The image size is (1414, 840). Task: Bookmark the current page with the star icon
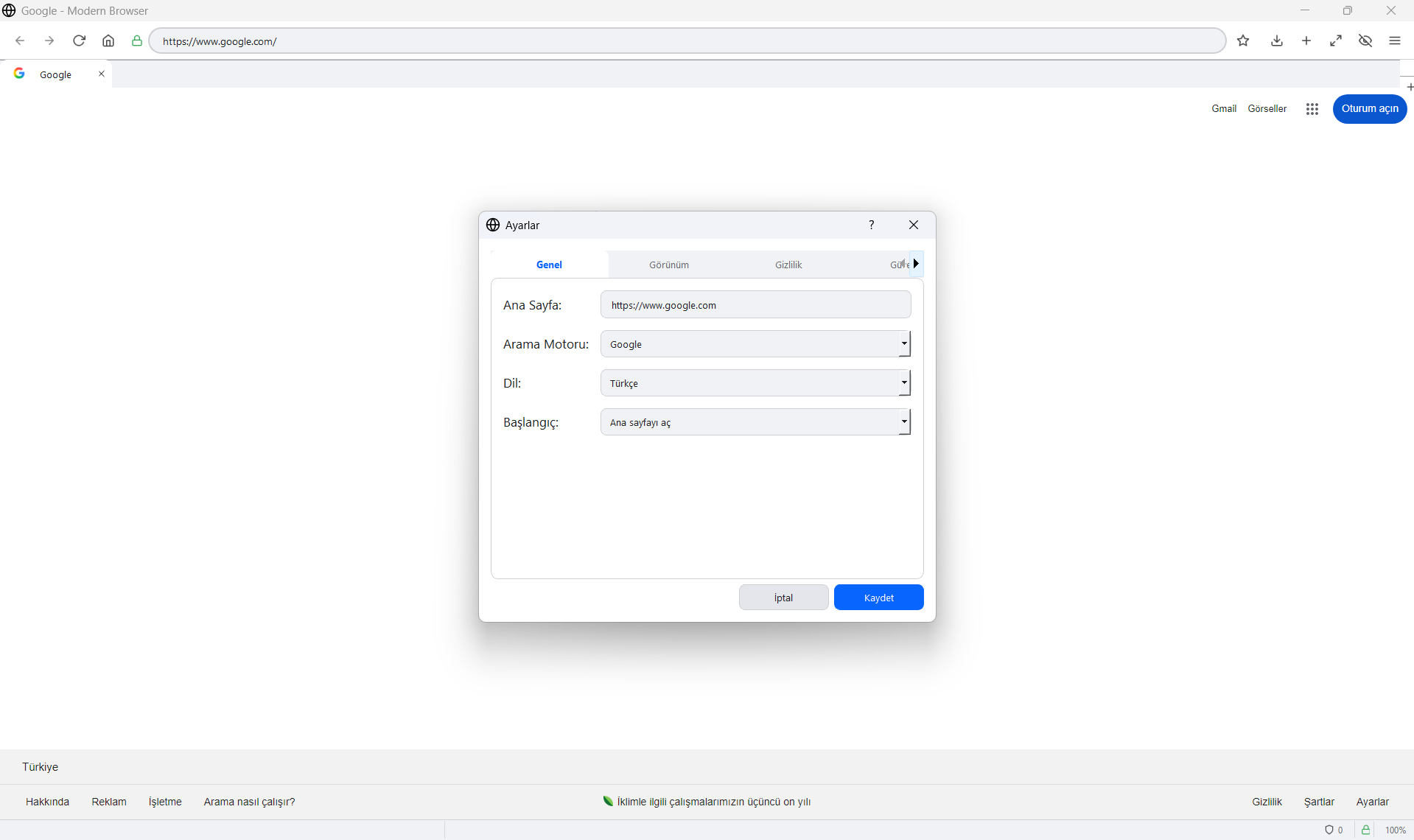point(1243,41)
